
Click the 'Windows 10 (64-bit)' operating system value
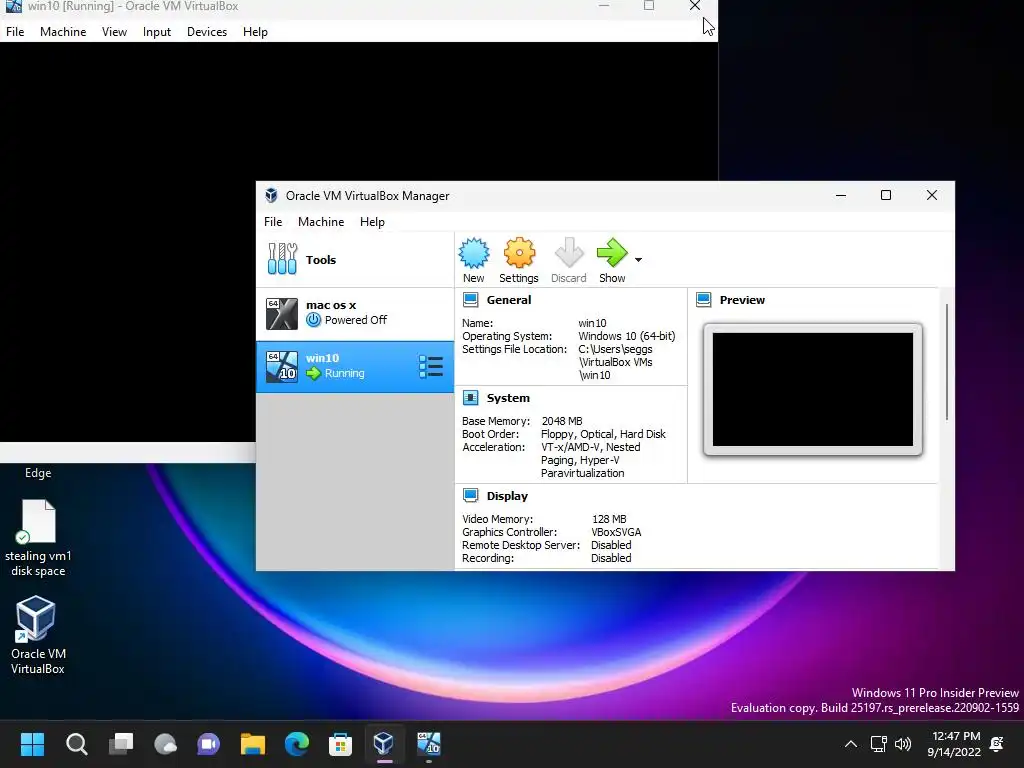[x=627, y=336]
